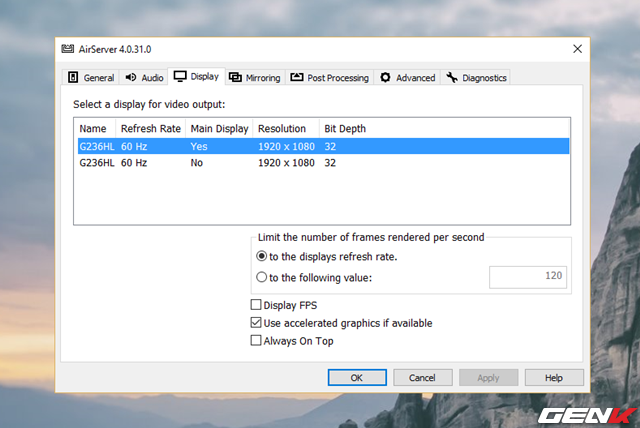Screen dimensions: 640x428
Task: Uncheck Use accelerated graphics if available
Action: 257,323
